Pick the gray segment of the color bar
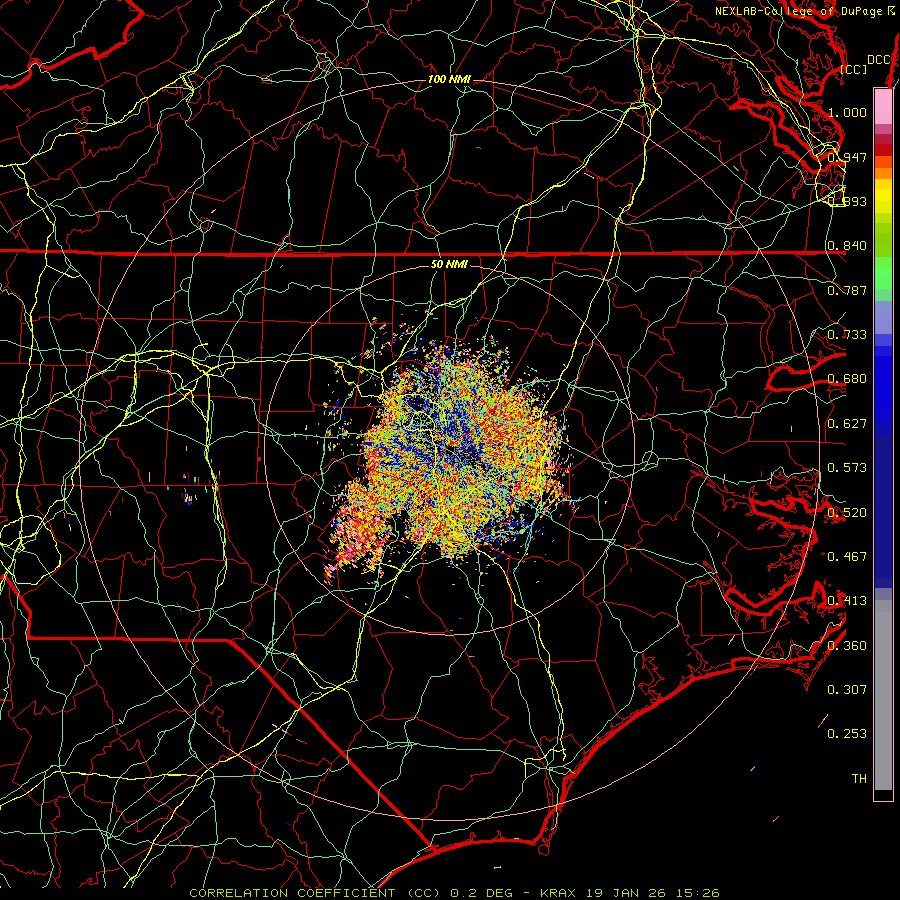 pos(883,695)
